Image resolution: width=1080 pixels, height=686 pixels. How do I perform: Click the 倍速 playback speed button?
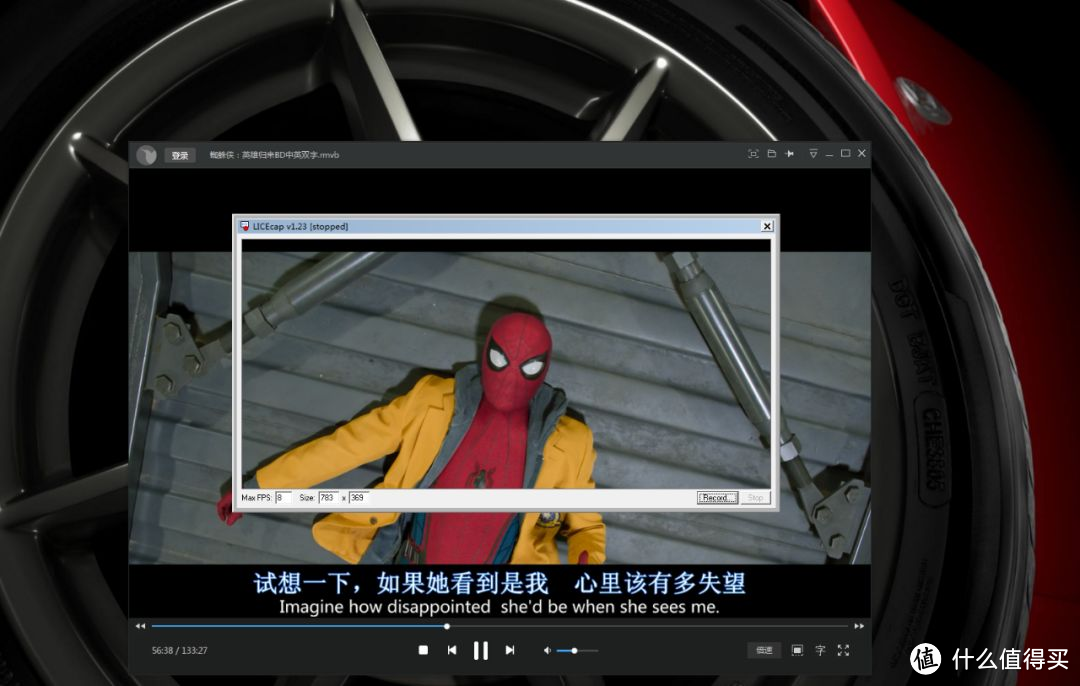tap(765, 650)
